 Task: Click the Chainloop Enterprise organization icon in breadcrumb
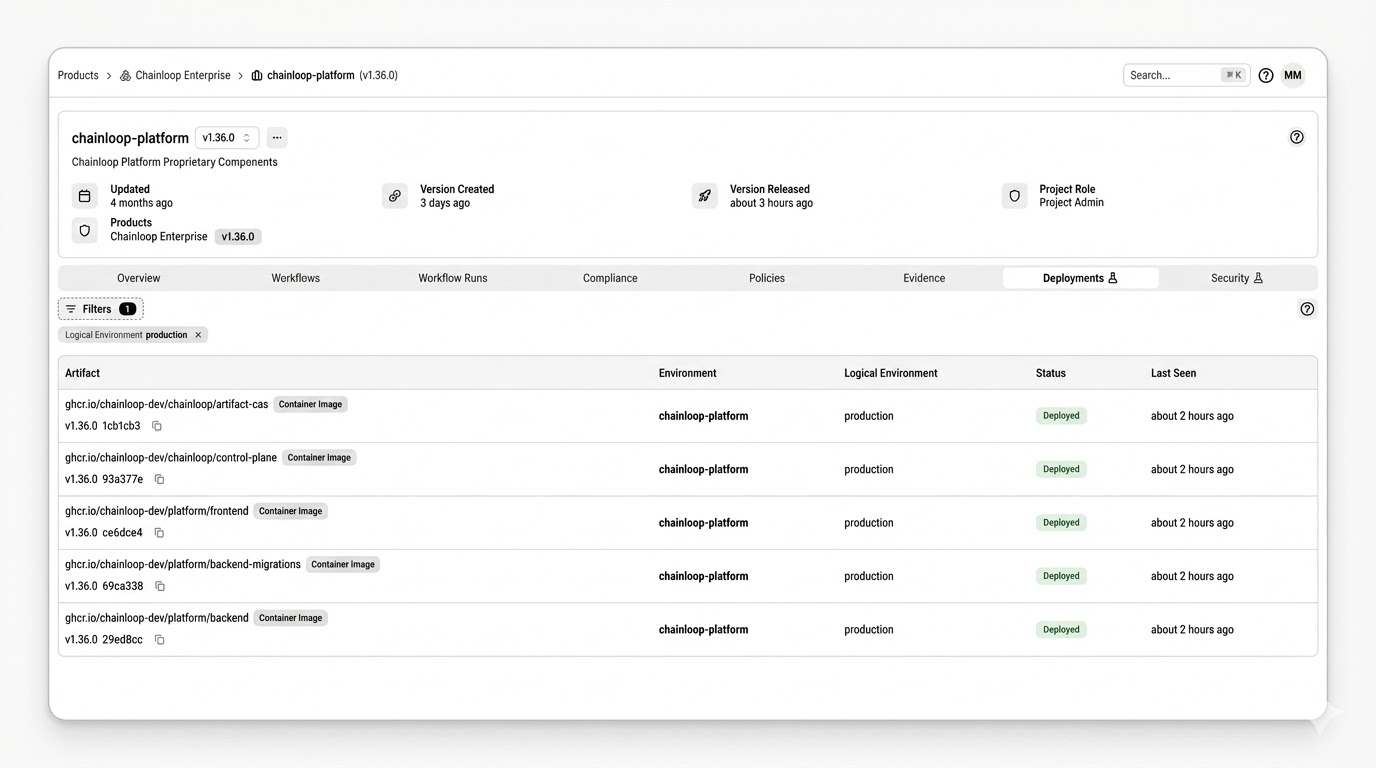pyautogui.click(x=124, y=75)
